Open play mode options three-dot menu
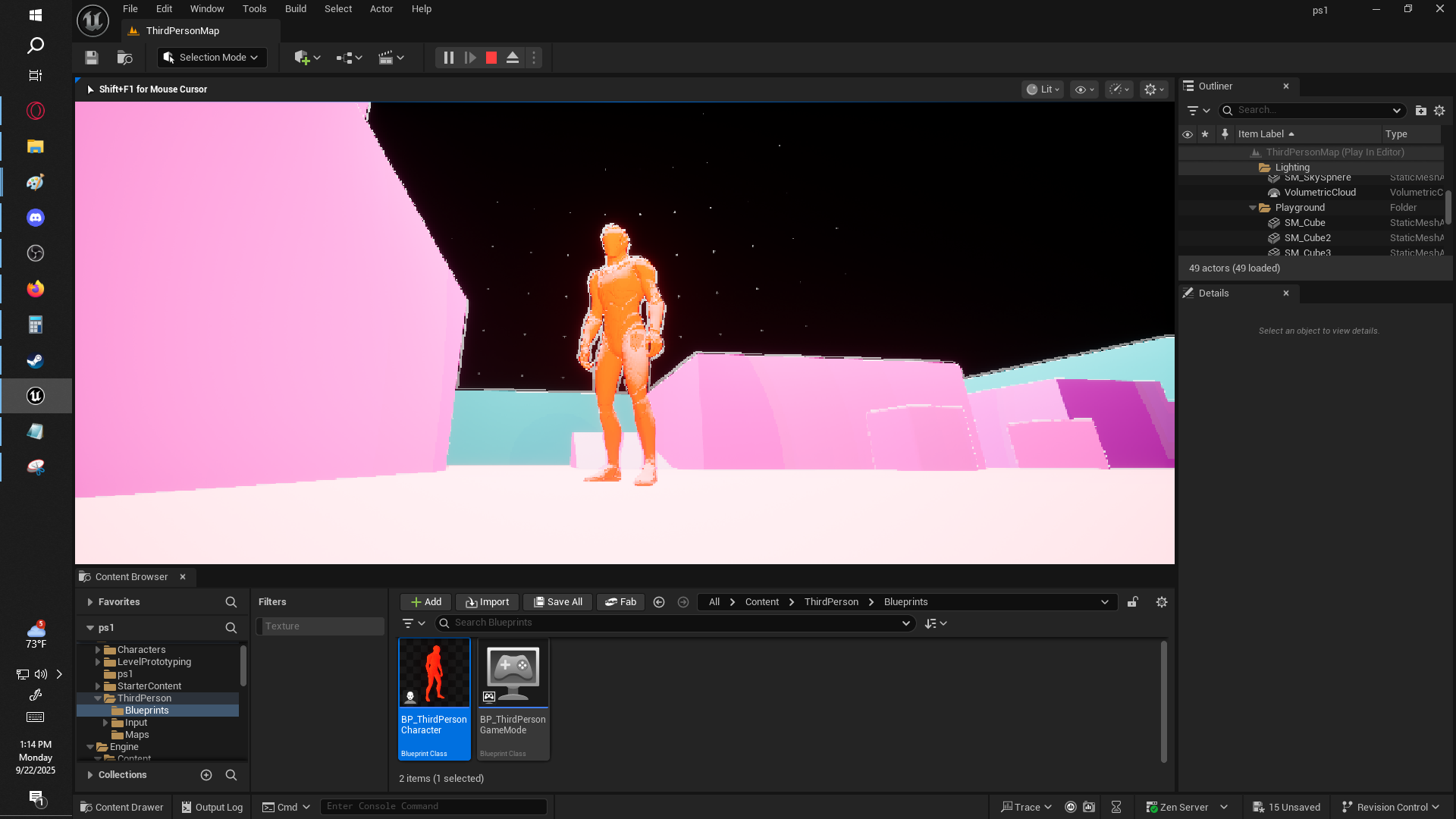This screenshot has width=1456, height=819. (x=534, y=58)
